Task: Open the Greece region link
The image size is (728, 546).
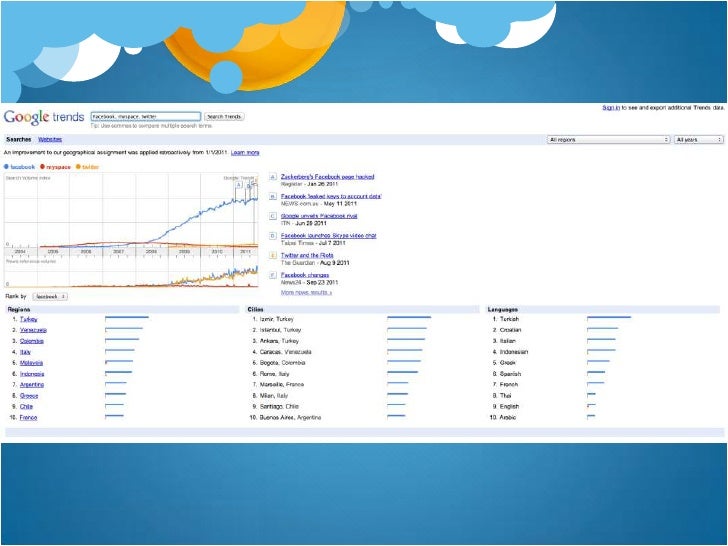Action: click(29, 396)
